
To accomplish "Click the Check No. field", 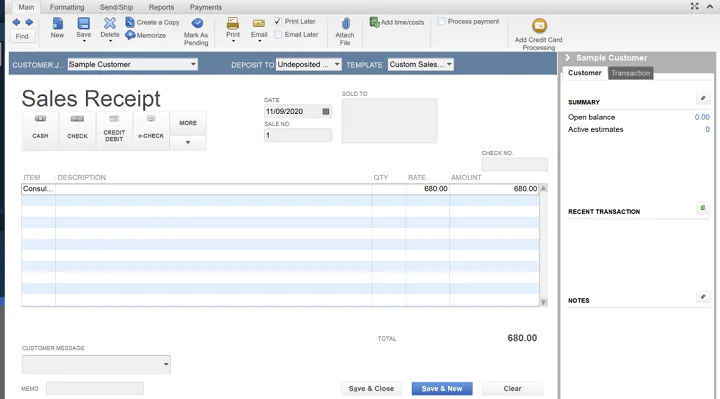I will (514, 164).
